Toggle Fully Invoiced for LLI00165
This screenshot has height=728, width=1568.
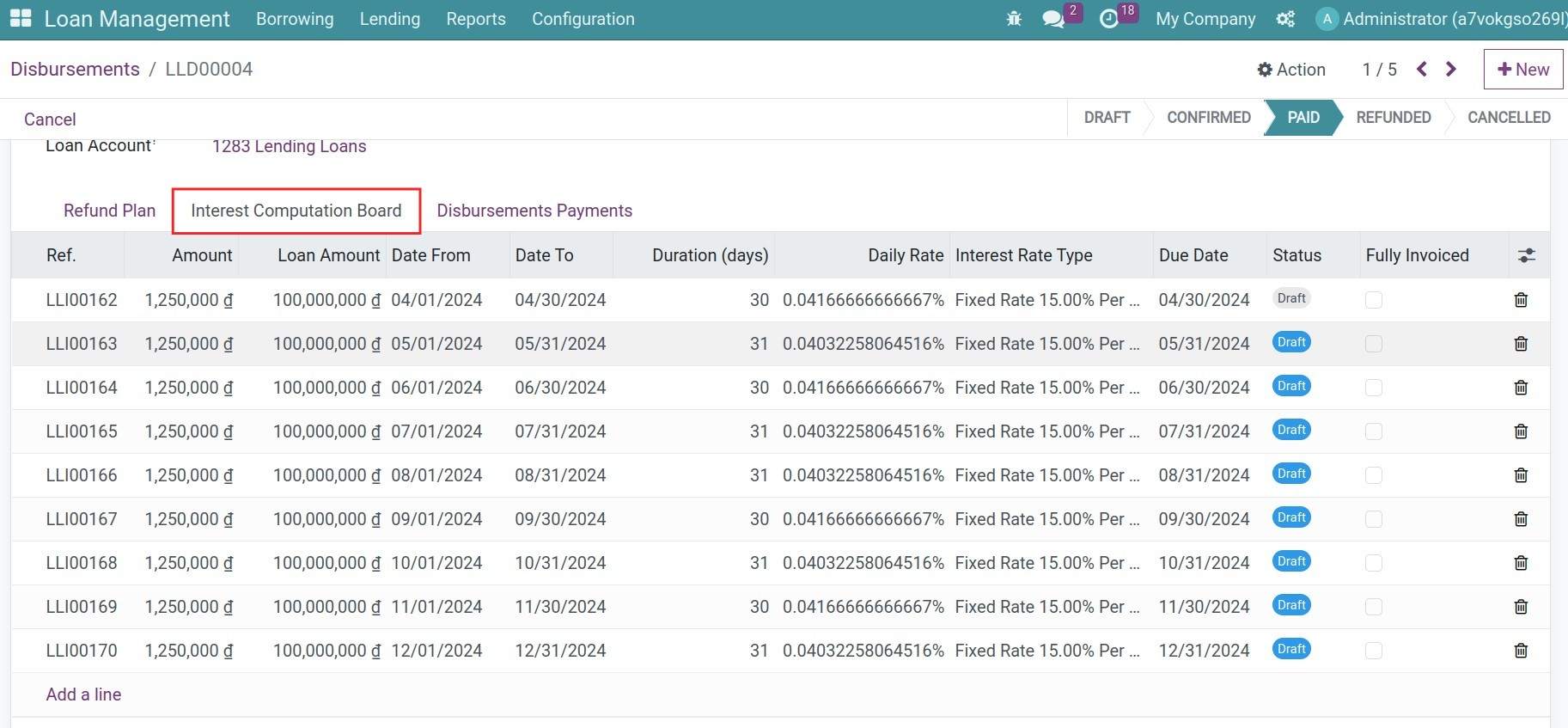coord(1374,431)
